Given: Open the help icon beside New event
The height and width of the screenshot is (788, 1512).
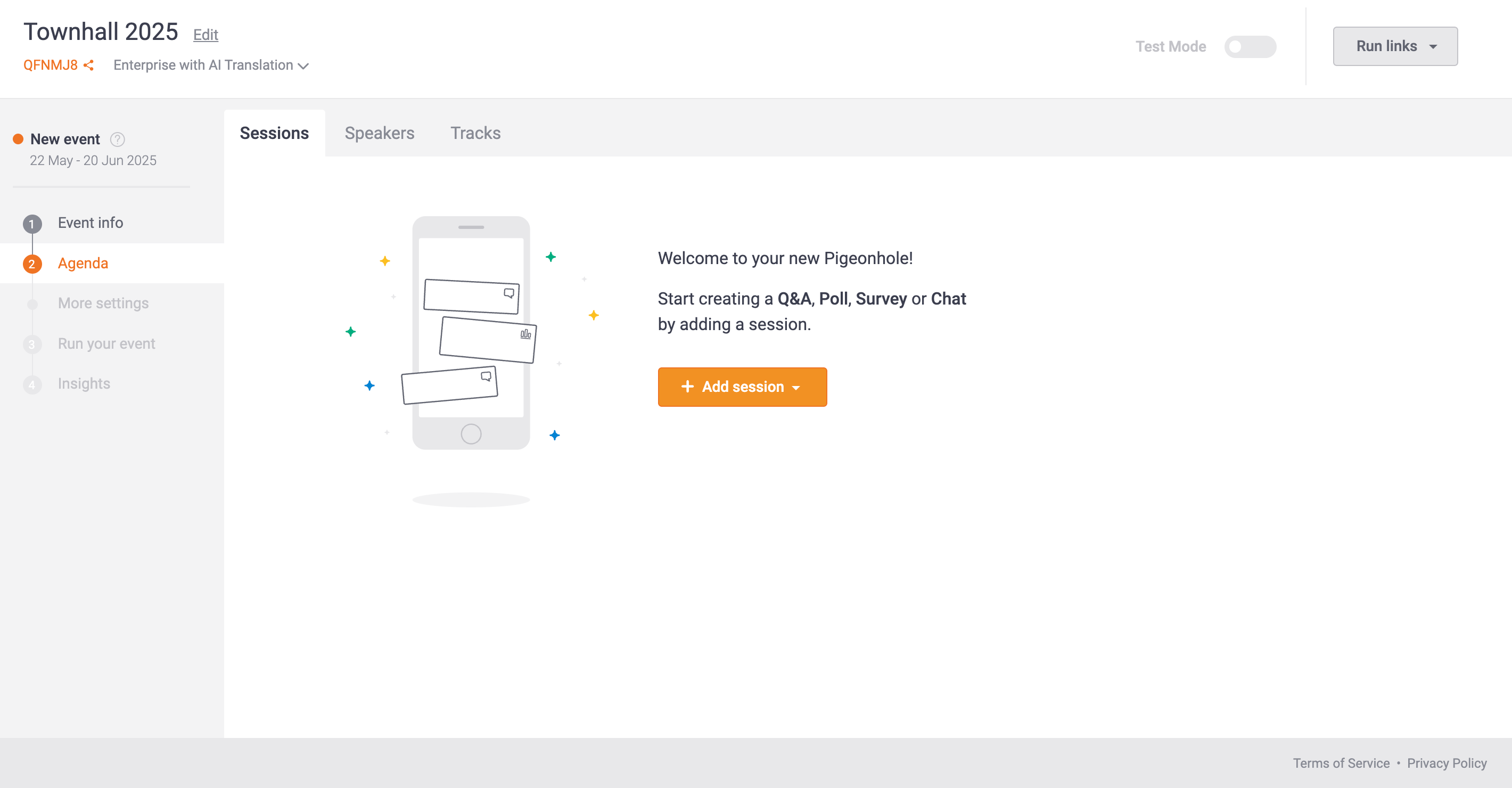Looking at the screenshot, I should click(117, 139).
